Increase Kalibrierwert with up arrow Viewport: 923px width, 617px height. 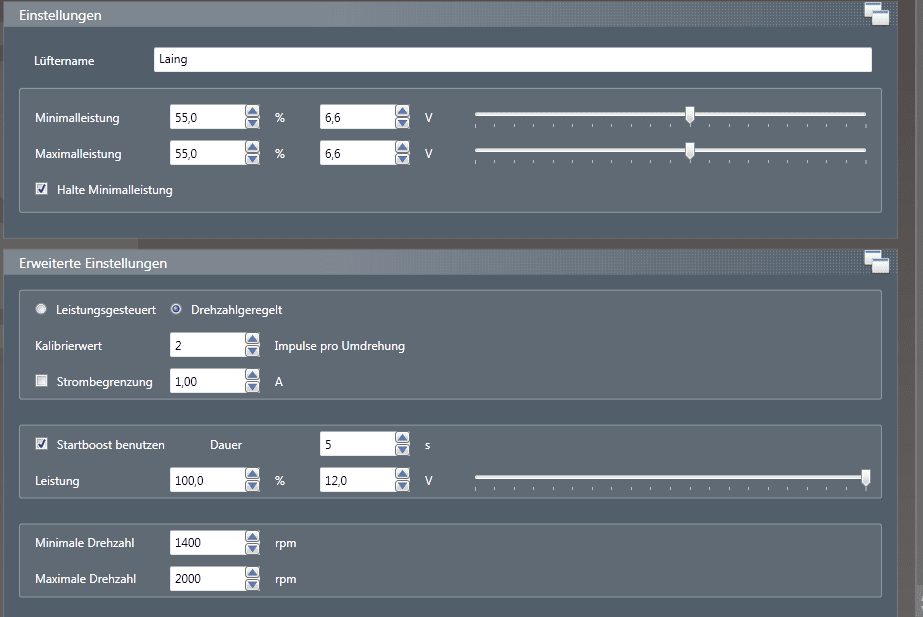[252, 339]
